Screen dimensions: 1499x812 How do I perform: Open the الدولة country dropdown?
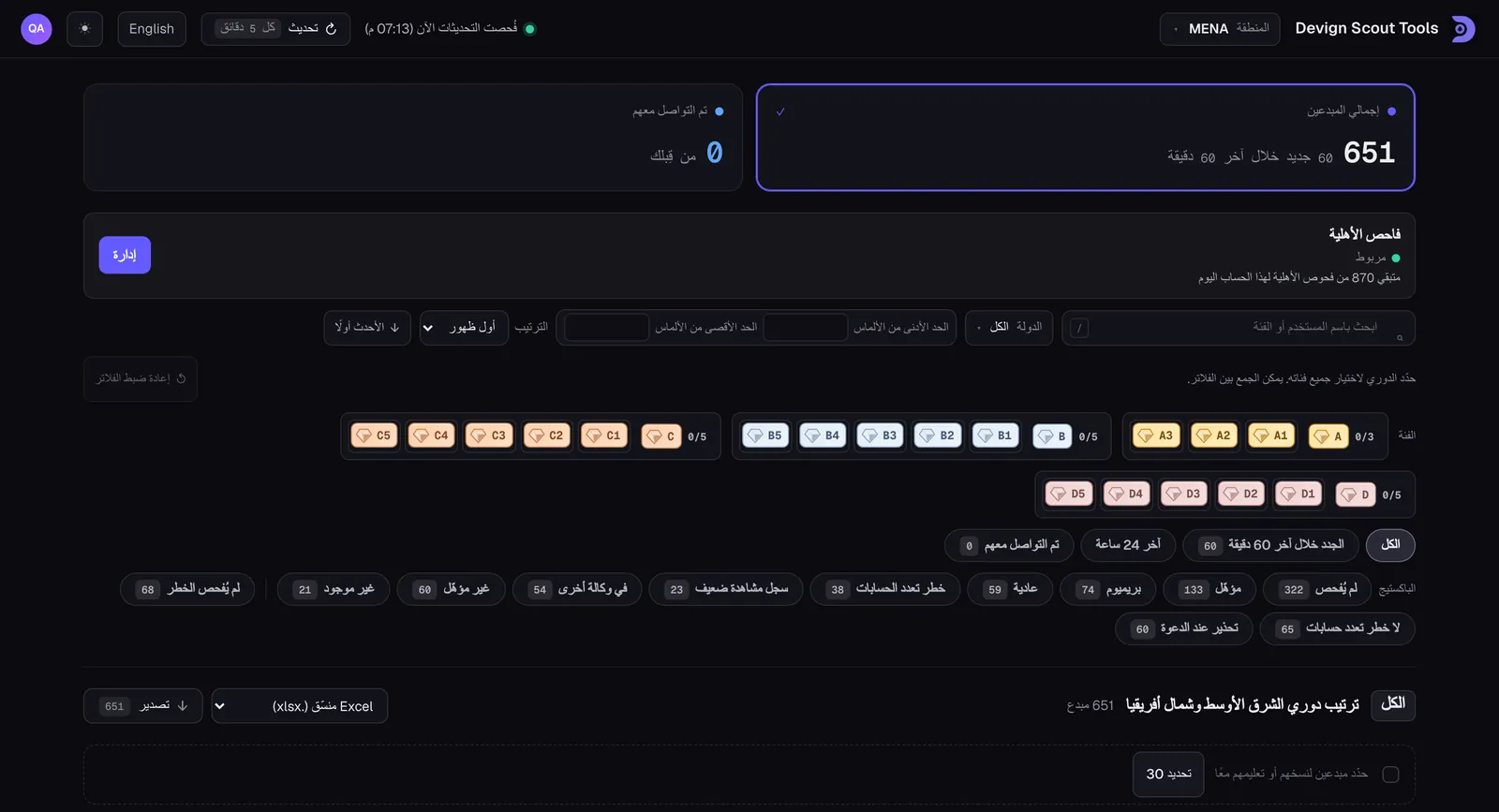(1010, 328)
